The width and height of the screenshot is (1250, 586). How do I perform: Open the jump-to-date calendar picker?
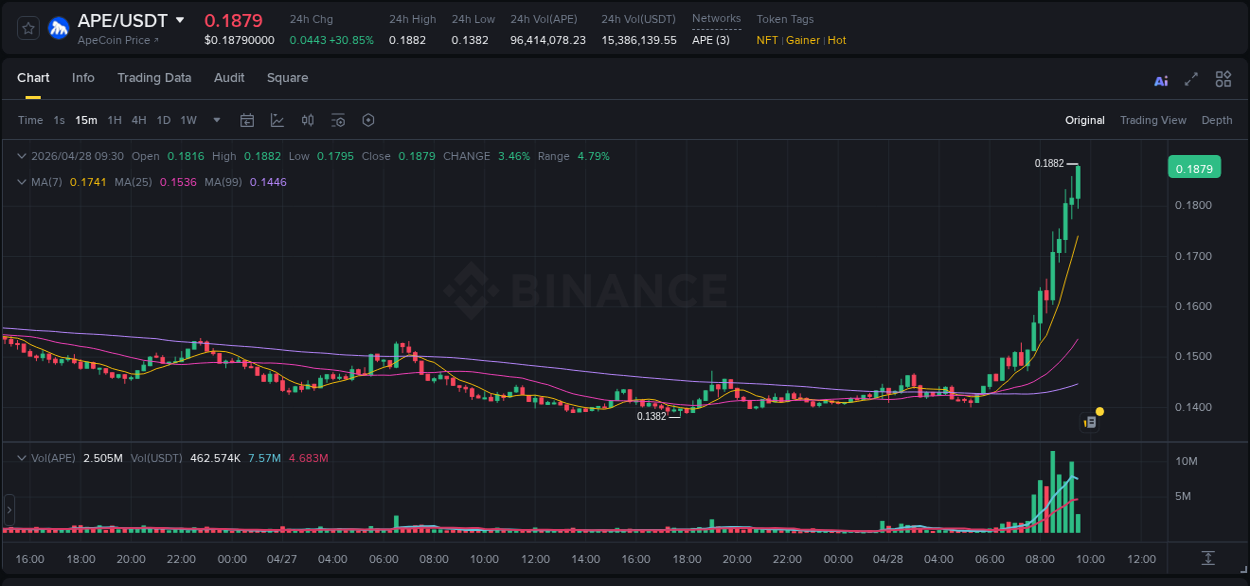247,120
